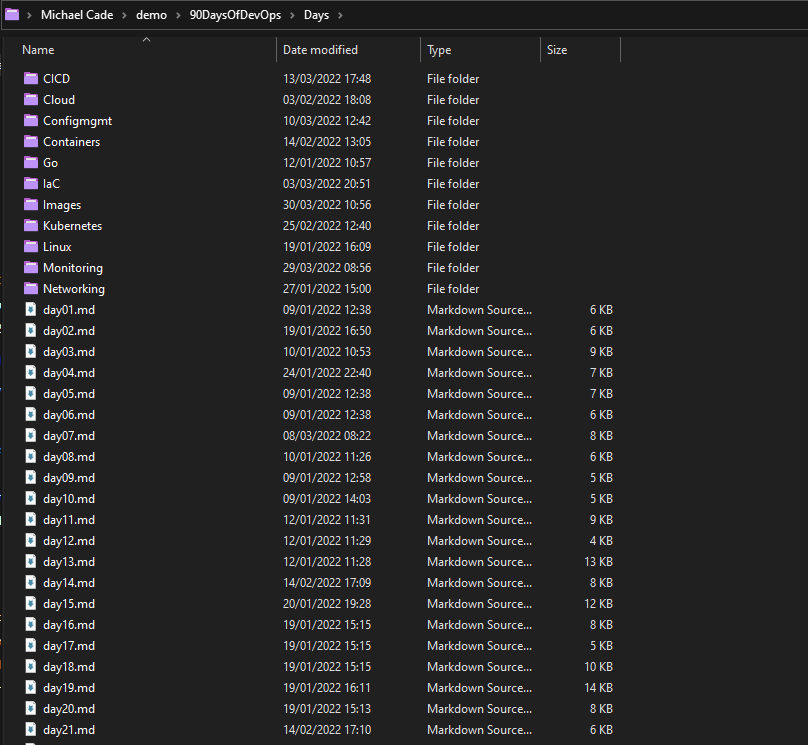Click the day15.md file name
This screenshot has height=745, width=808.
pyautogui.click(x=69, y=604)
